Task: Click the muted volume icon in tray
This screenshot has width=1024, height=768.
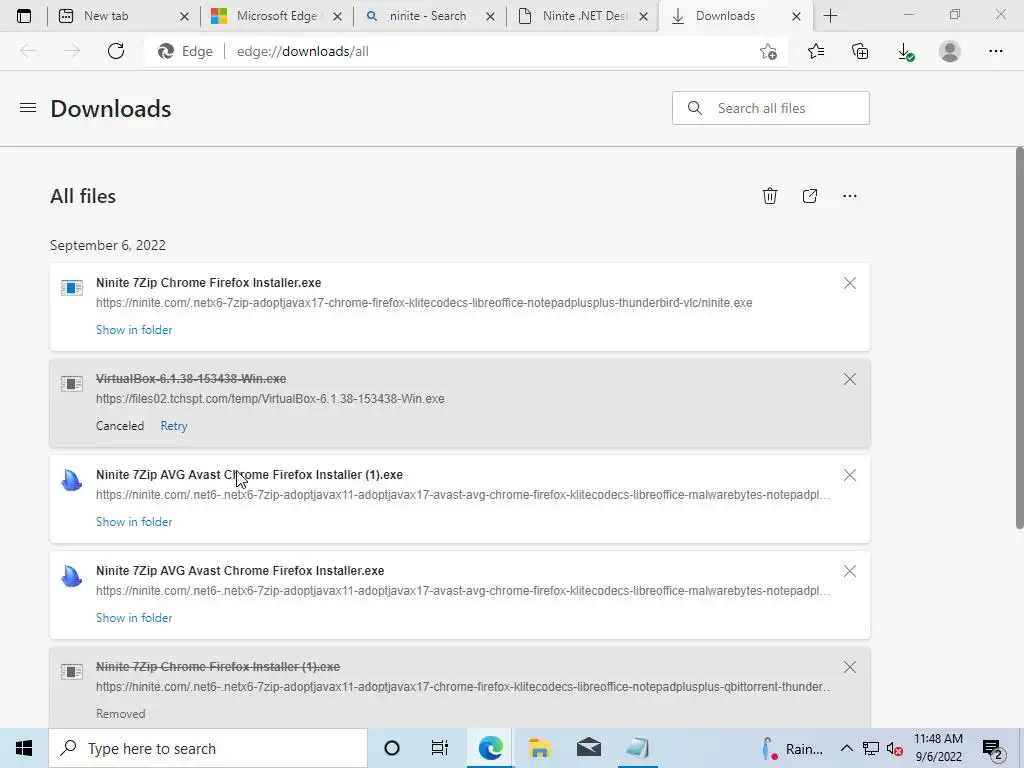Action: pos(895,748)
